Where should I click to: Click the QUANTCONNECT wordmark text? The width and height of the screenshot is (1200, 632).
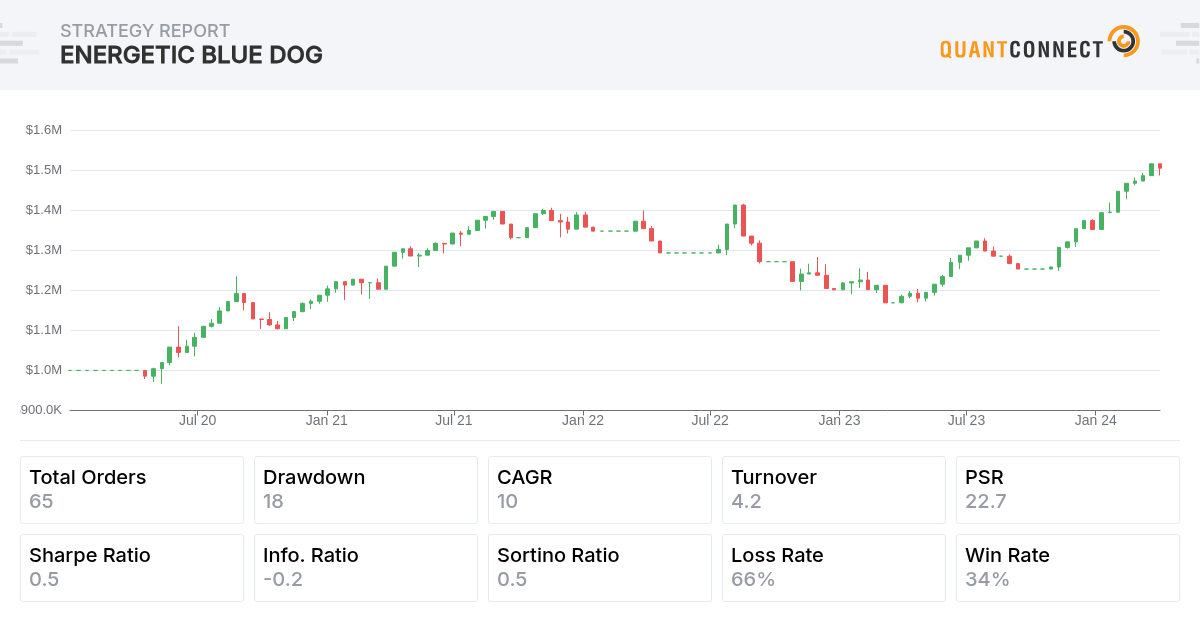click(x=1022, y=49)
